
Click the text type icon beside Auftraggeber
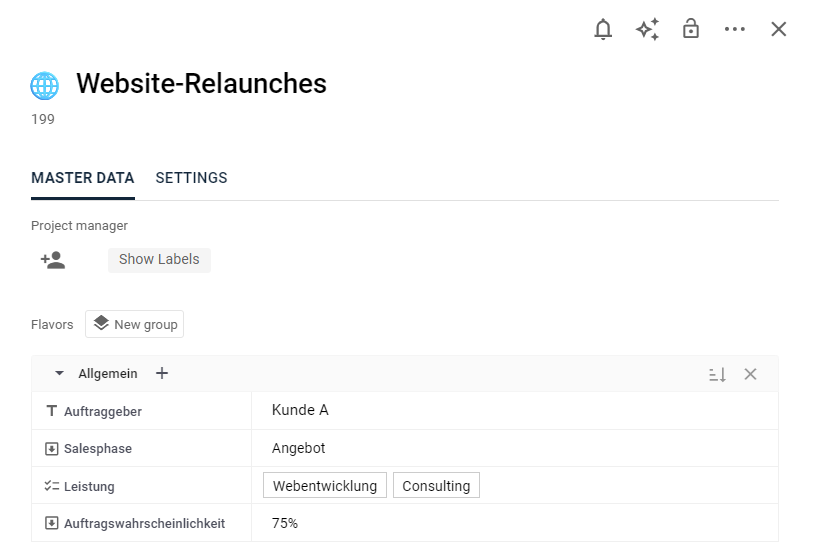(51, 410)
